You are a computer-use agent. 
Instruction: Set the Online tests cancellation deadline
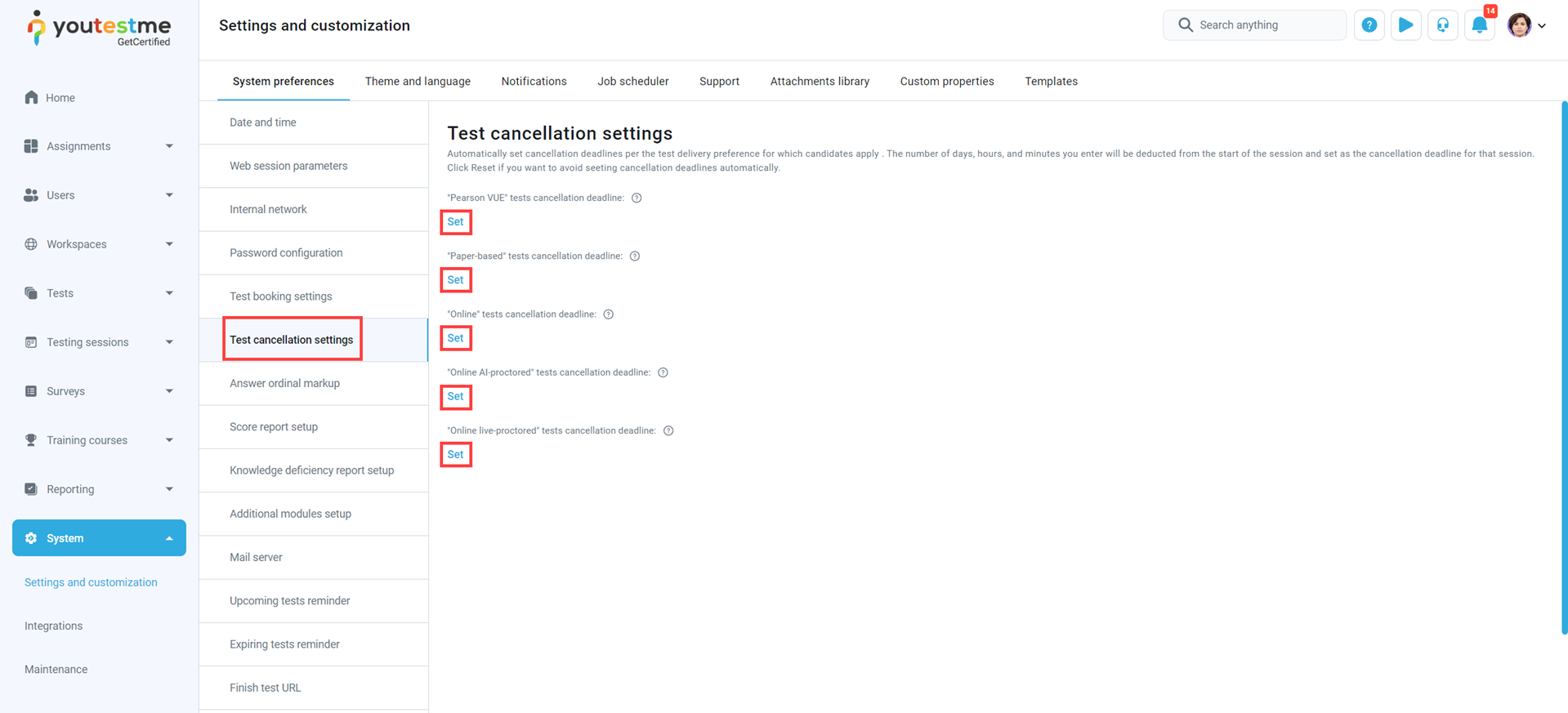(x=455, y=338)
